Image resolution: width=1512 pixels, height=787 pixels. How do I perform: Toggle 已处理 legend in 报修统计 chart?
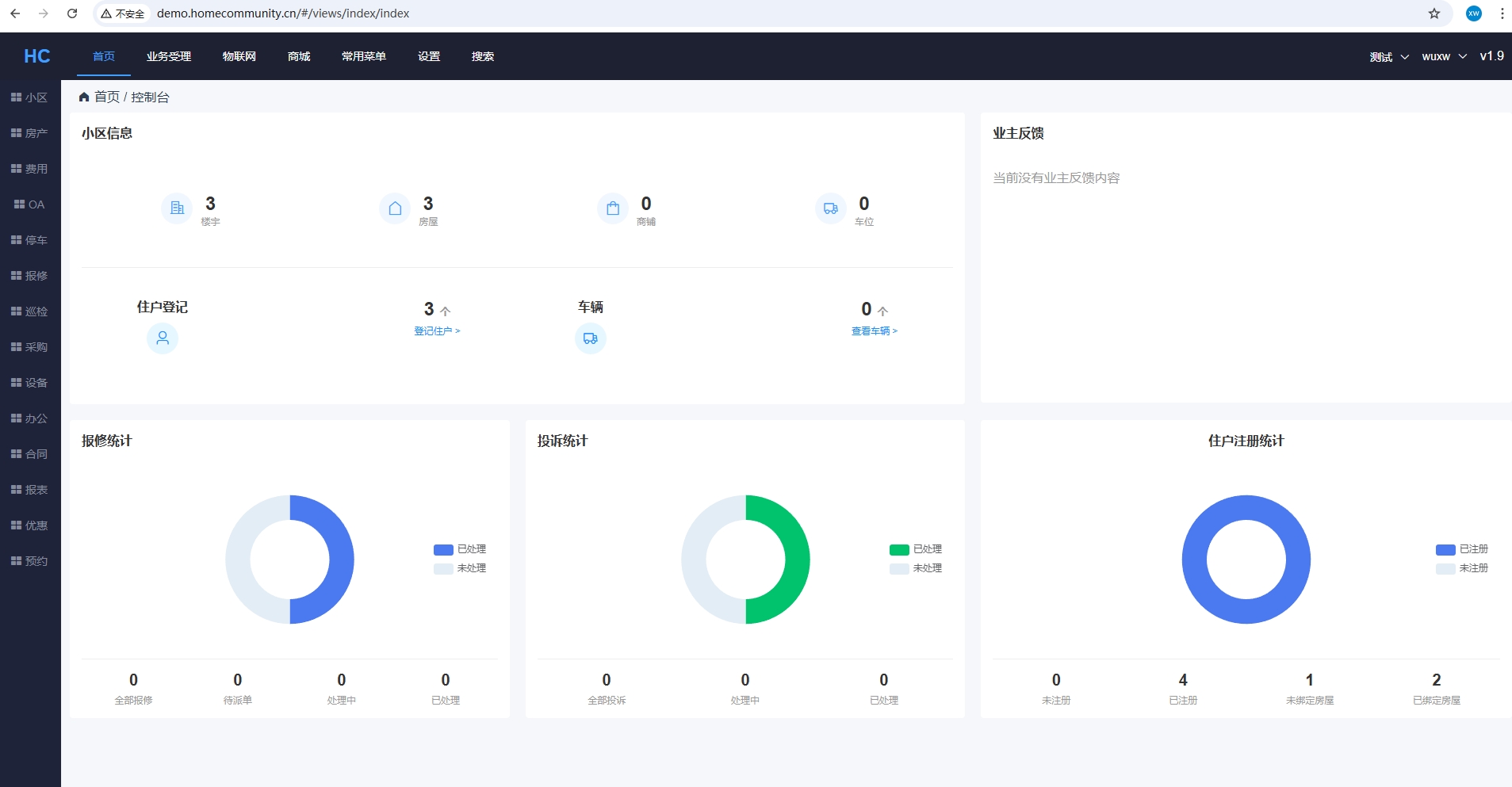click(461, 549)
